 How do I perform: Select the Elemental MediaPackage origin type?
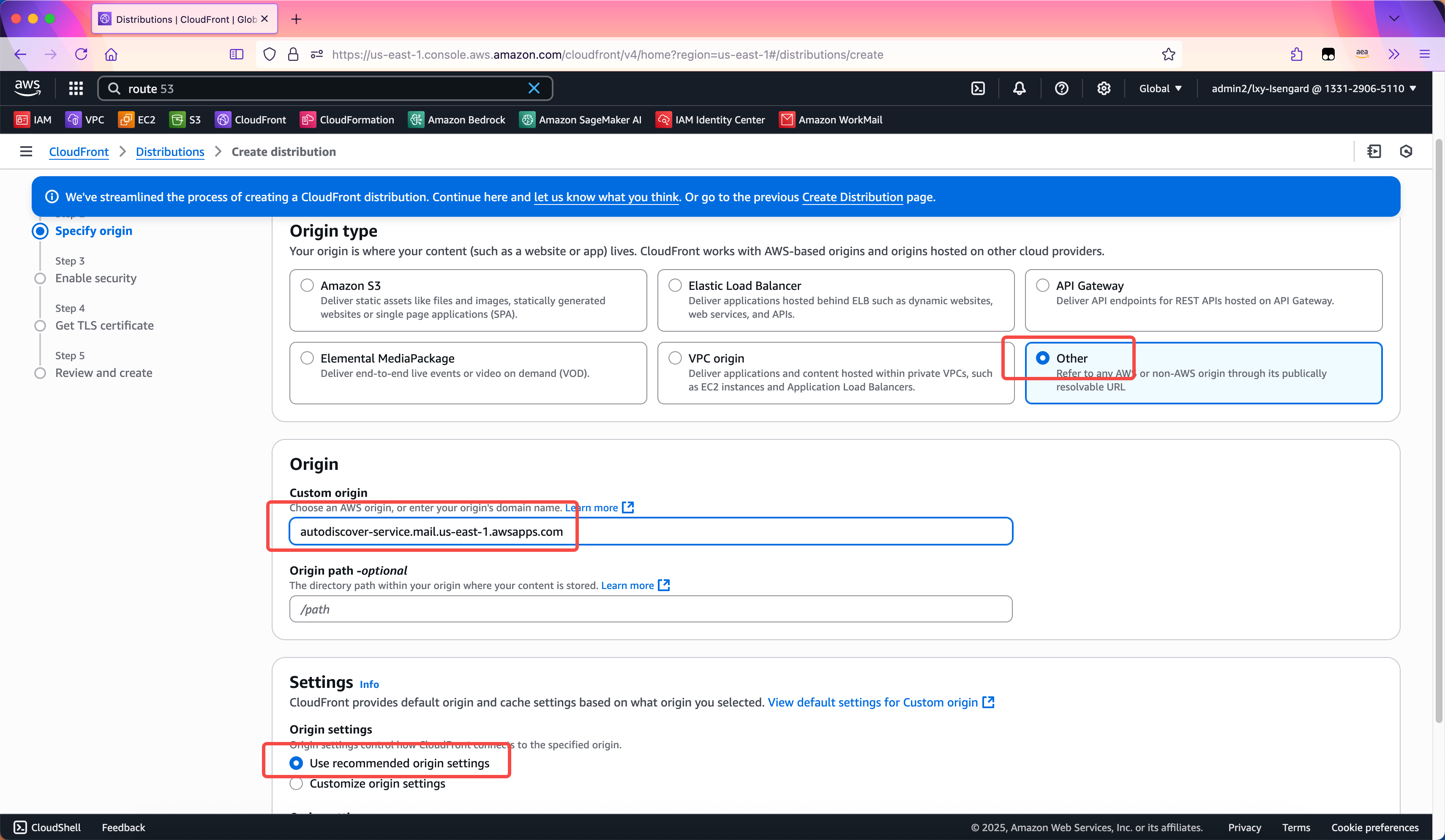point(468,373)
